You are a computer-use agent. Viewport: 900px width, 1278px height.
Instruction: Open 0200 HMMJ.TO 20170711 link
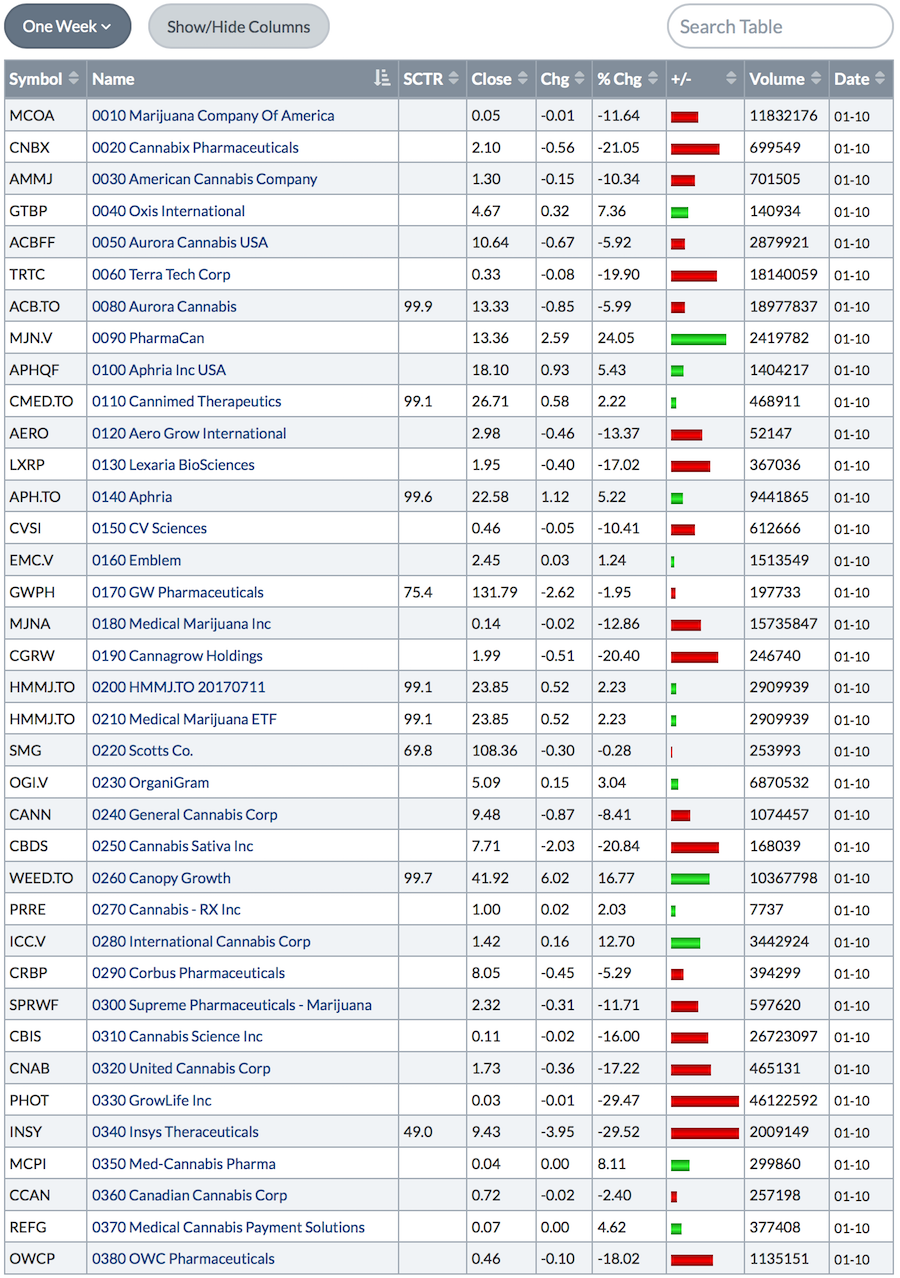[x=179, y=687]
